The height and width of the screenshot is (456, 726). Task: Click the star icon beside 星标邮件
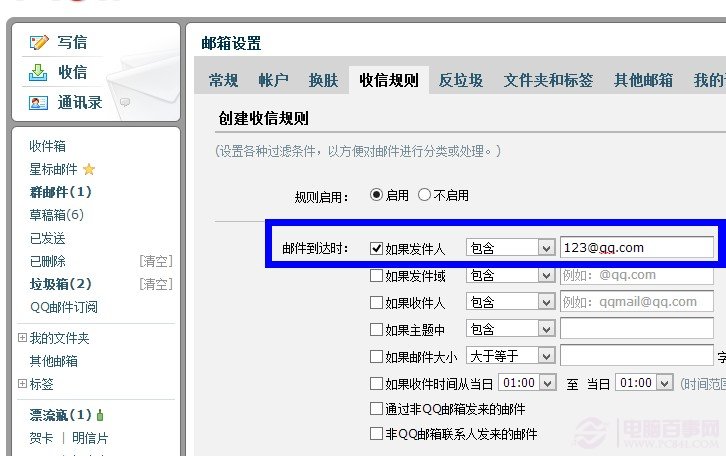[89, 169]
